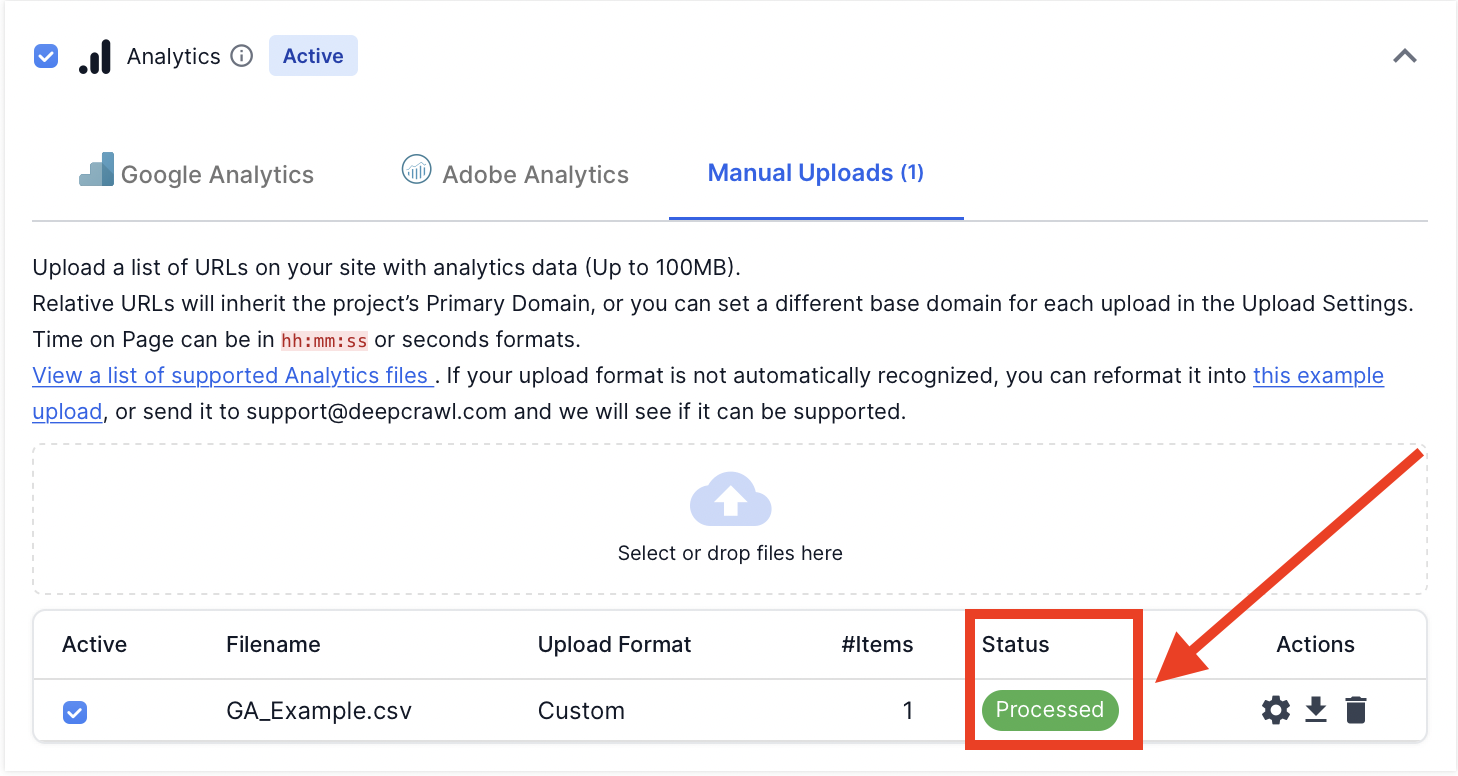Viewport: 1458px width, 776px height.
Task: Click the Analytics bar chart icon
Action: 94,56
